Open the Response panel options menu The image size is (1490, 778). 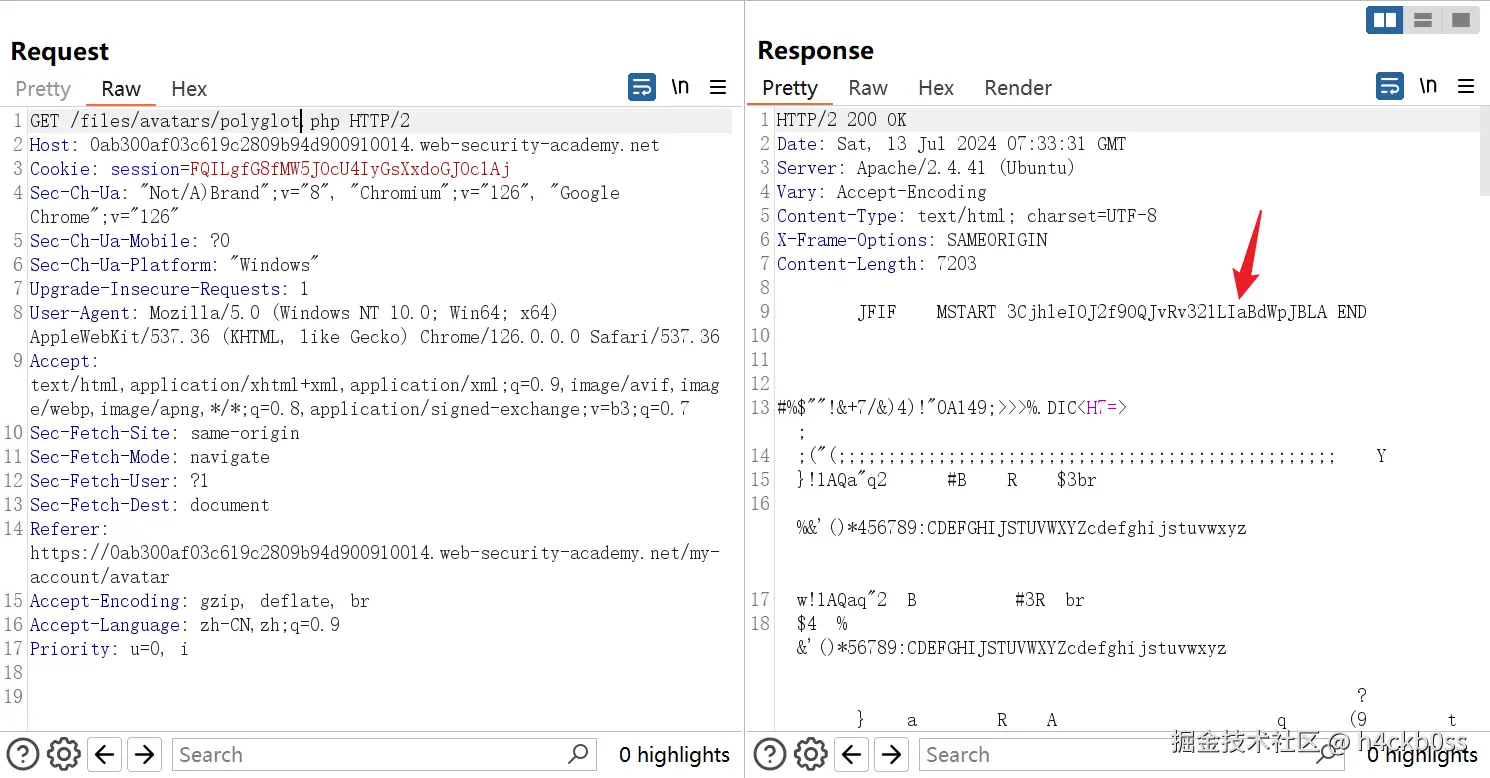point(1466,87)
